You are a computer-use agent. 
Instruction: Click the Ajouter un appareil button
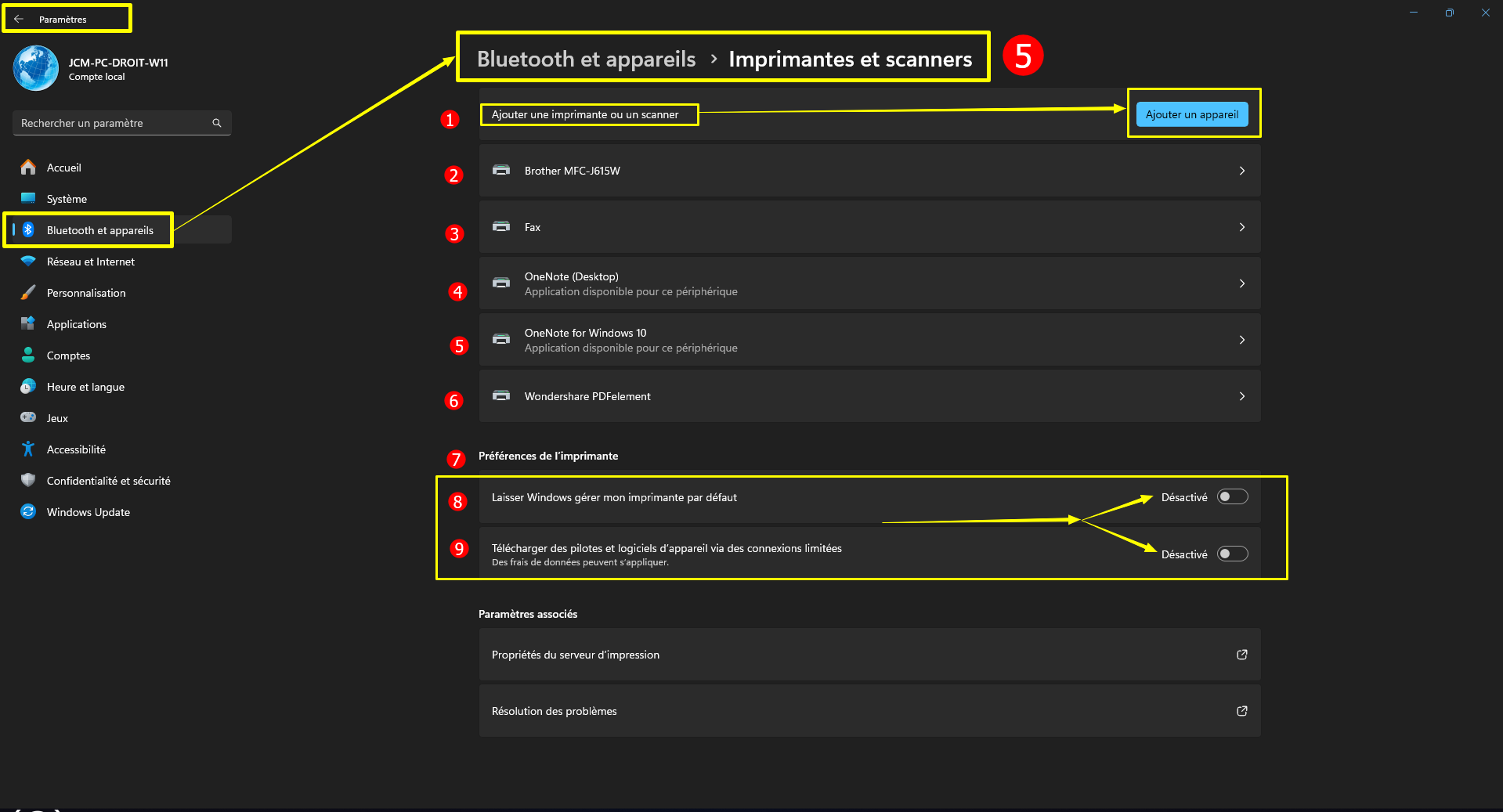1191,114
